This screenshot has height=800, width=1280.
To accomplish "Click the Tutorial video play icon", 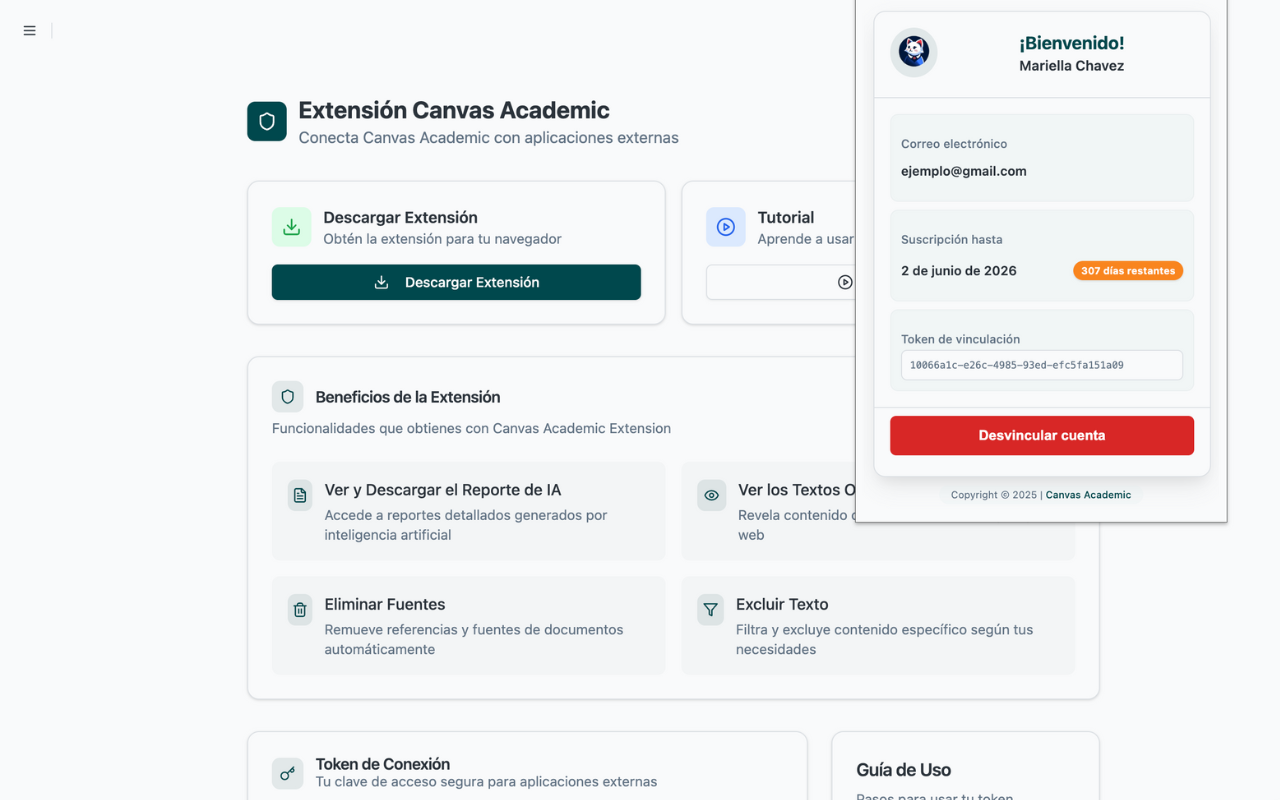I will (x=725, y=227).
